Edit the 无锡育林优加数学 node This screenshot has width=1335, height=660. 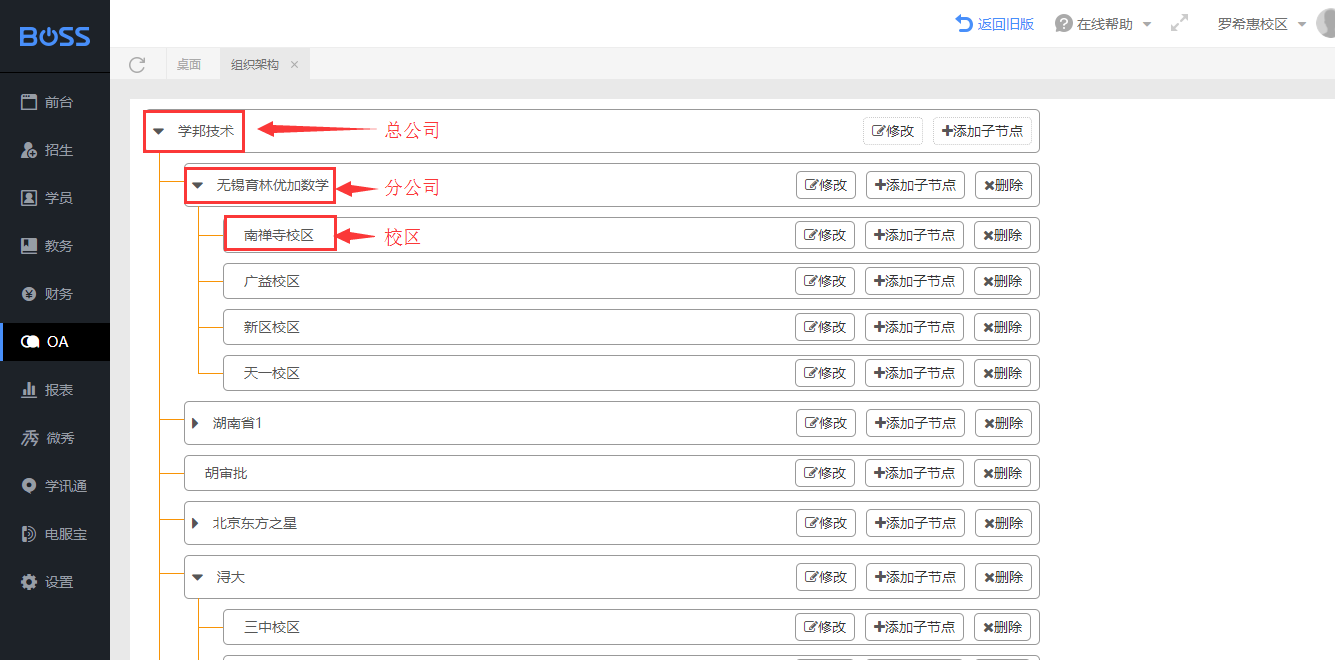826,185
